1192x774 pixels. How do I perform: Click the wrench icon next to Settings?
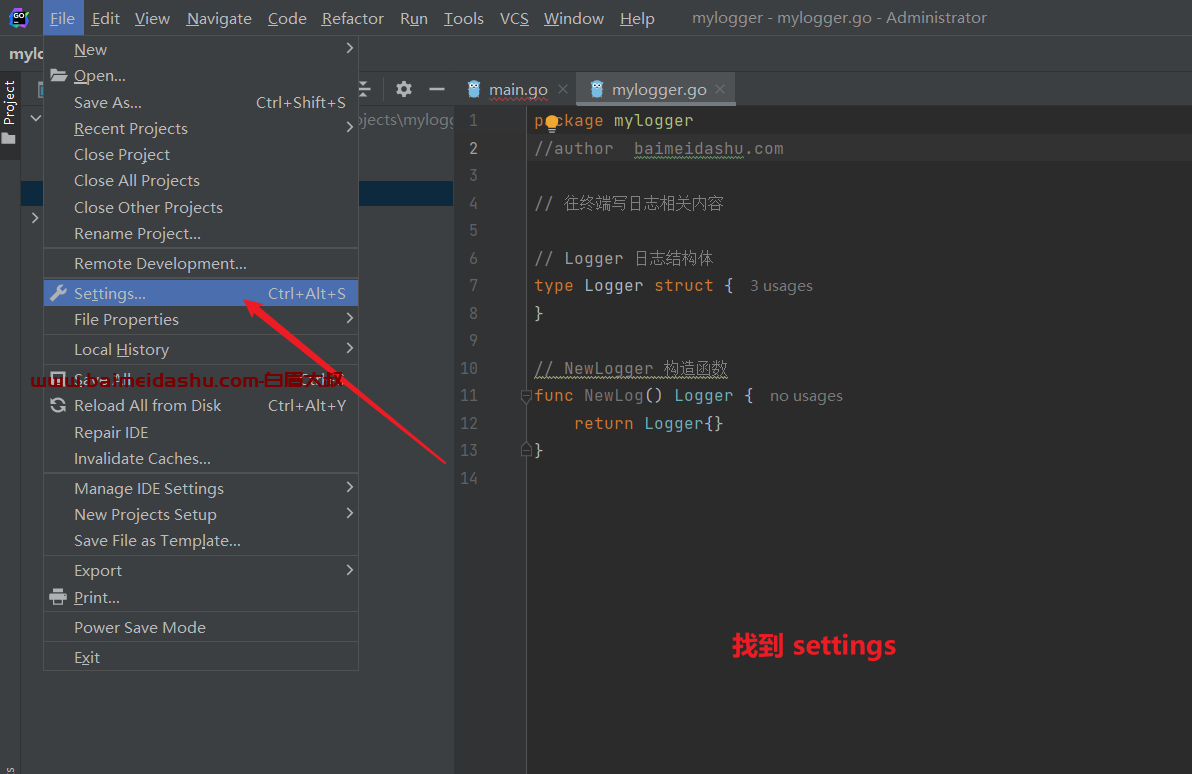[x=59, y=293]
